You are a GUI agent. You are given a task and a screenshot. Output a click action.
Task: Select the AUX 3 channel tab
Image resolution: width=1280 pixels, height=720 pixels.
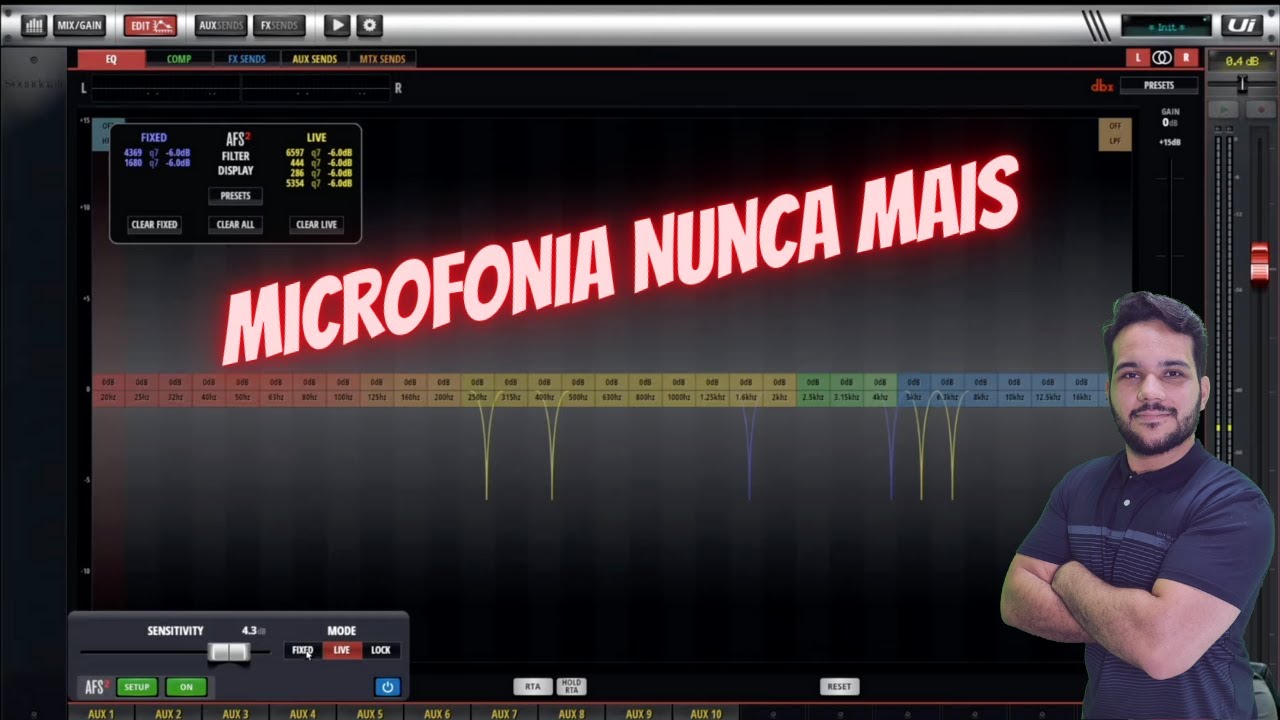click(235, 713)
